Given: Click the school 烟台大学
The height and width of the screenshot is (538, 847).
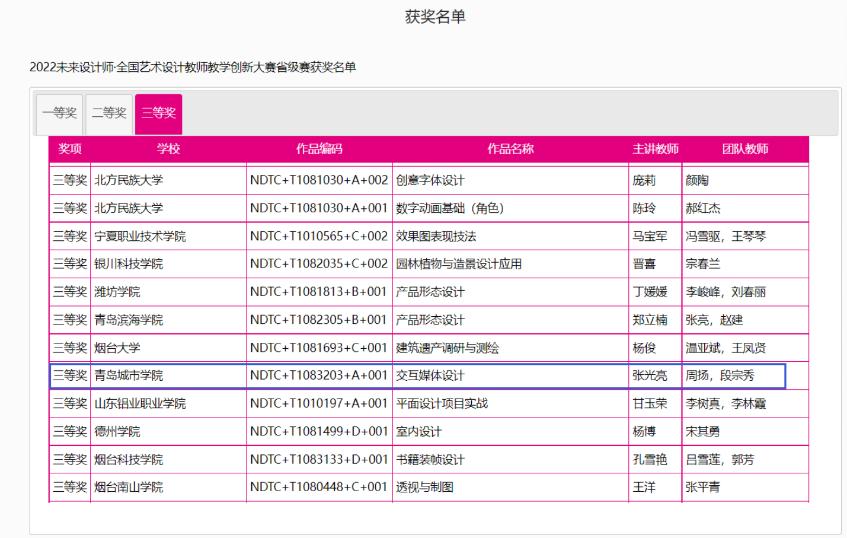Looking at the screenshot, I should point(117,348).
